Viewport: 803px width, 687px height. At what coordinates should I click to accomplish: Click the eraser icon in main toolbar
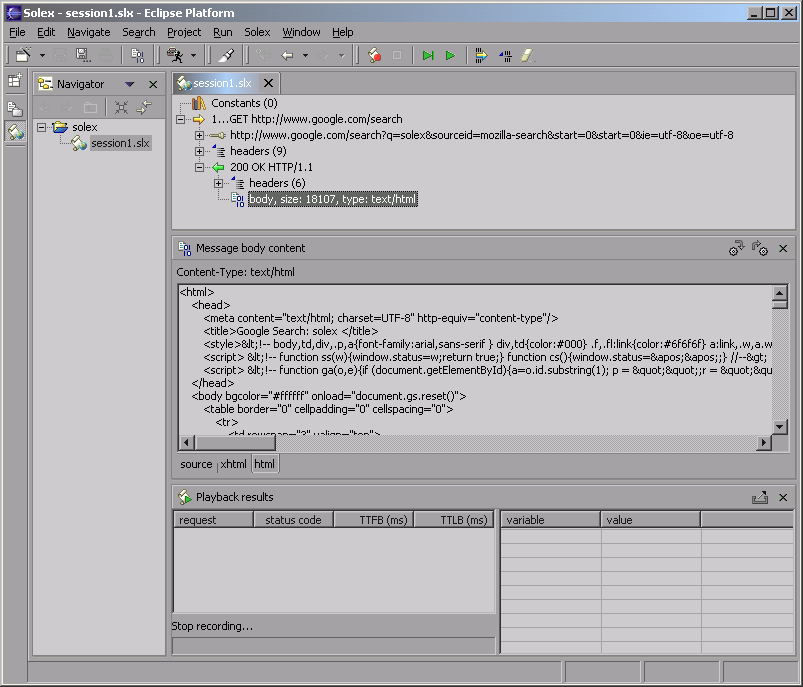click(x=528, y=56)
